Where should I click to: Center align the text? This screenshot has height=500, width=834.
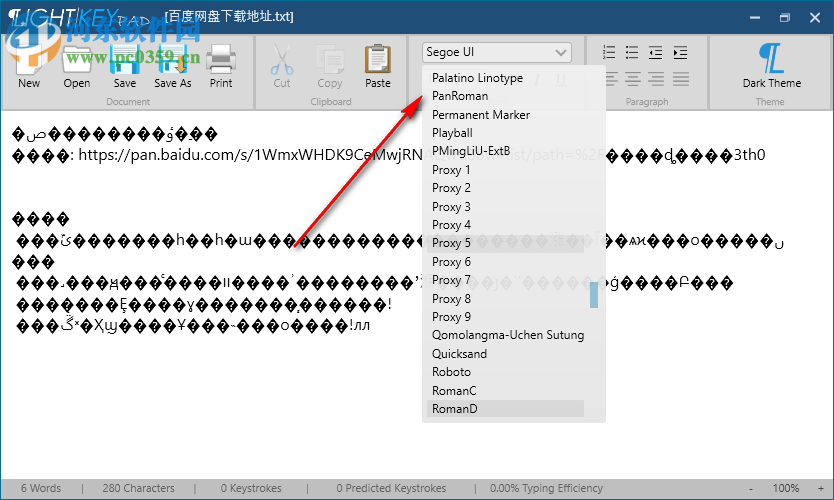tap(632, 79)
